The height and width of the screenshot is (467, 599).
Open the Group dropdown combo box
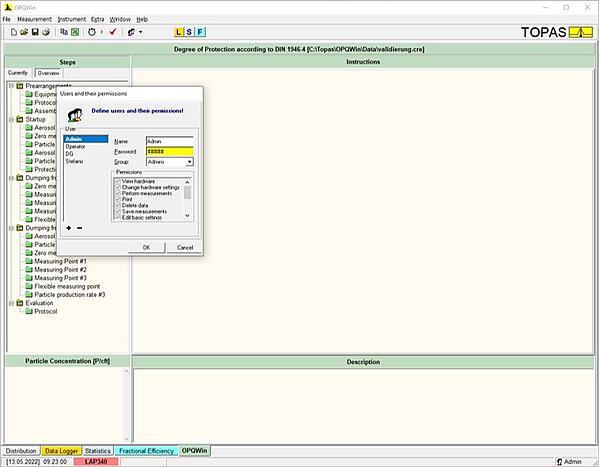point(189,162)
